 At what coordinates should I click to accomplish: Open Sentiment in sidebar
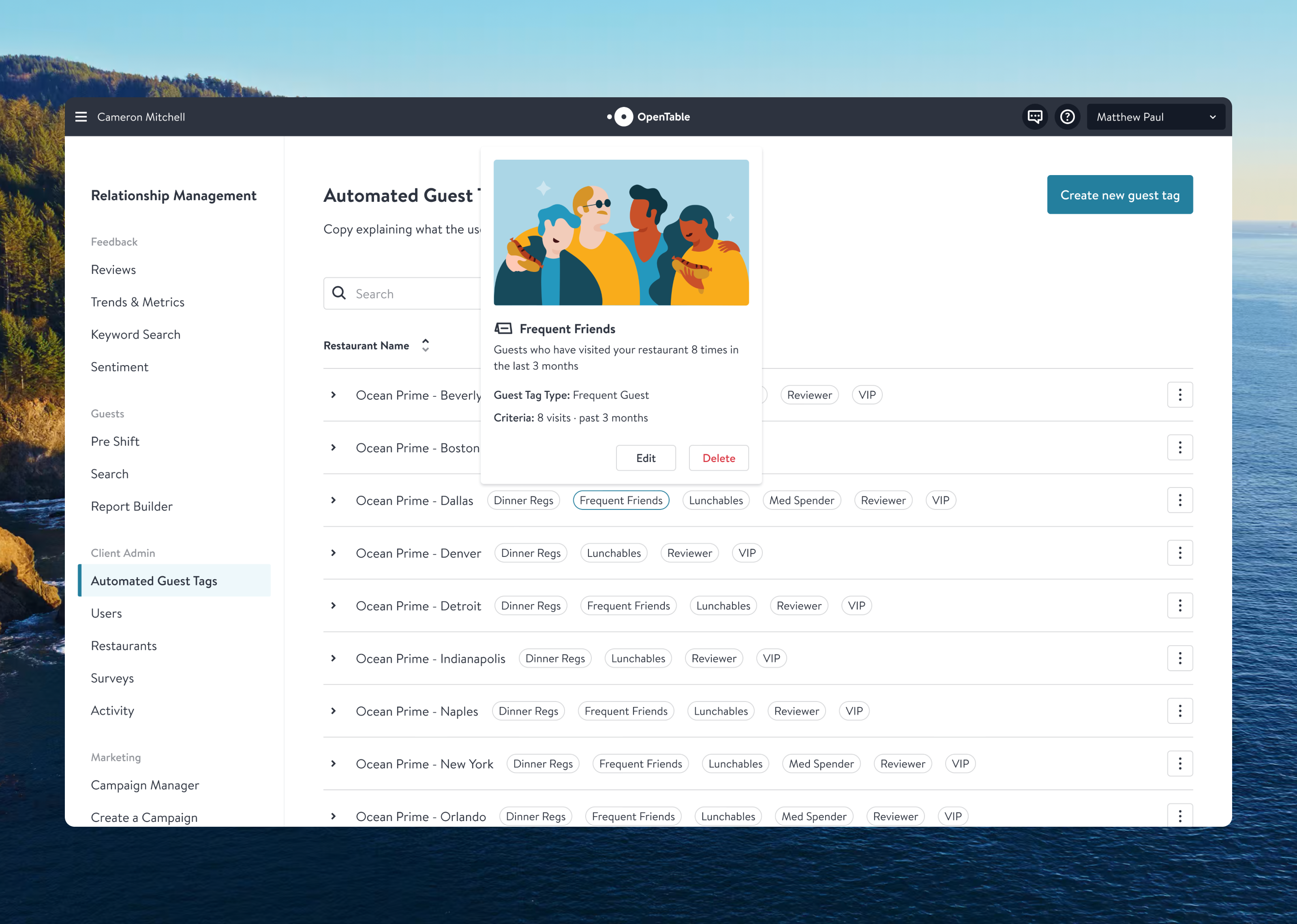[x=120, y=367]
